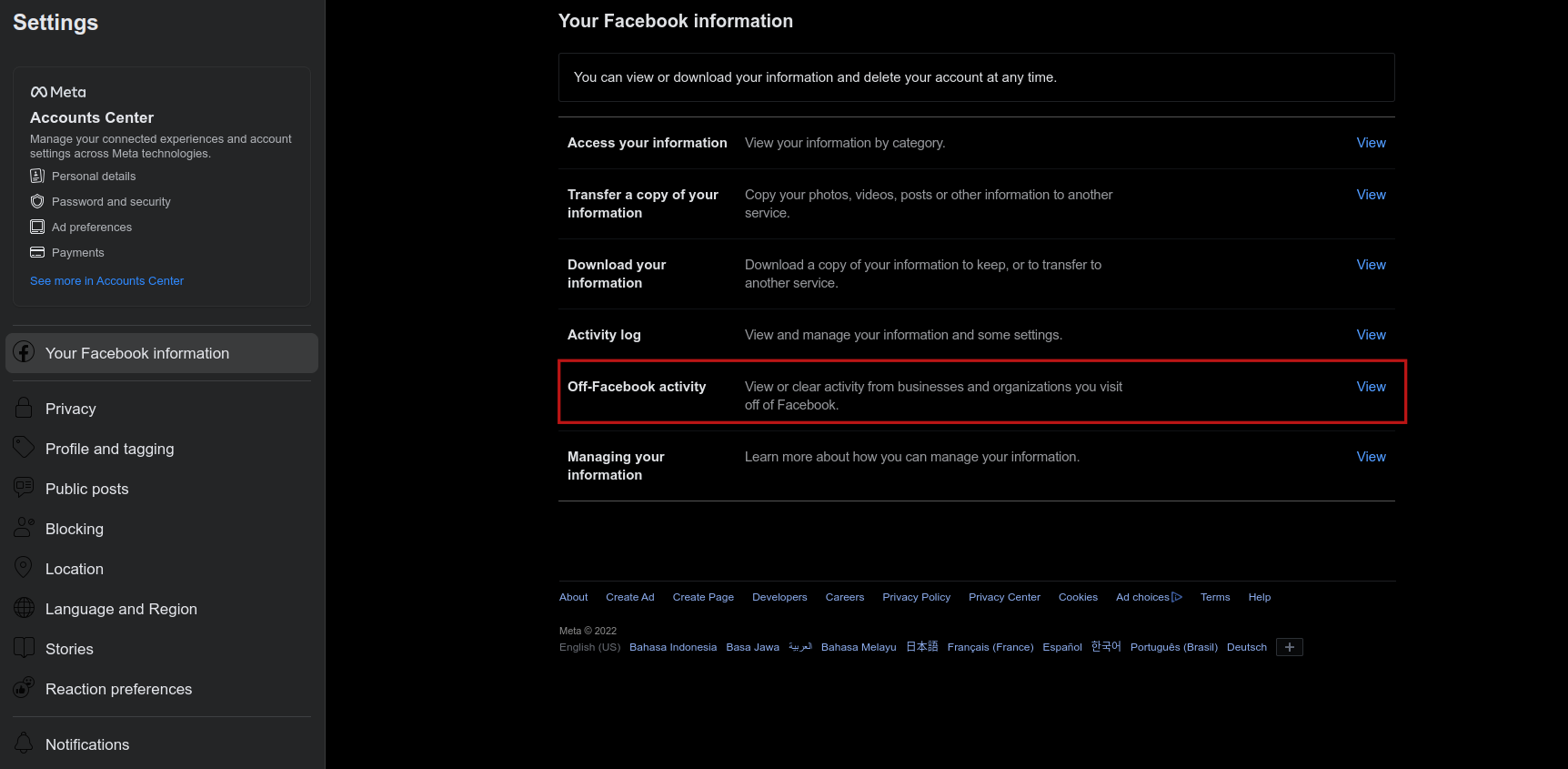Click the Public posts icon
Image resolution: width=1568 pixels, height=769 pixels.
(x=24, y=488)
